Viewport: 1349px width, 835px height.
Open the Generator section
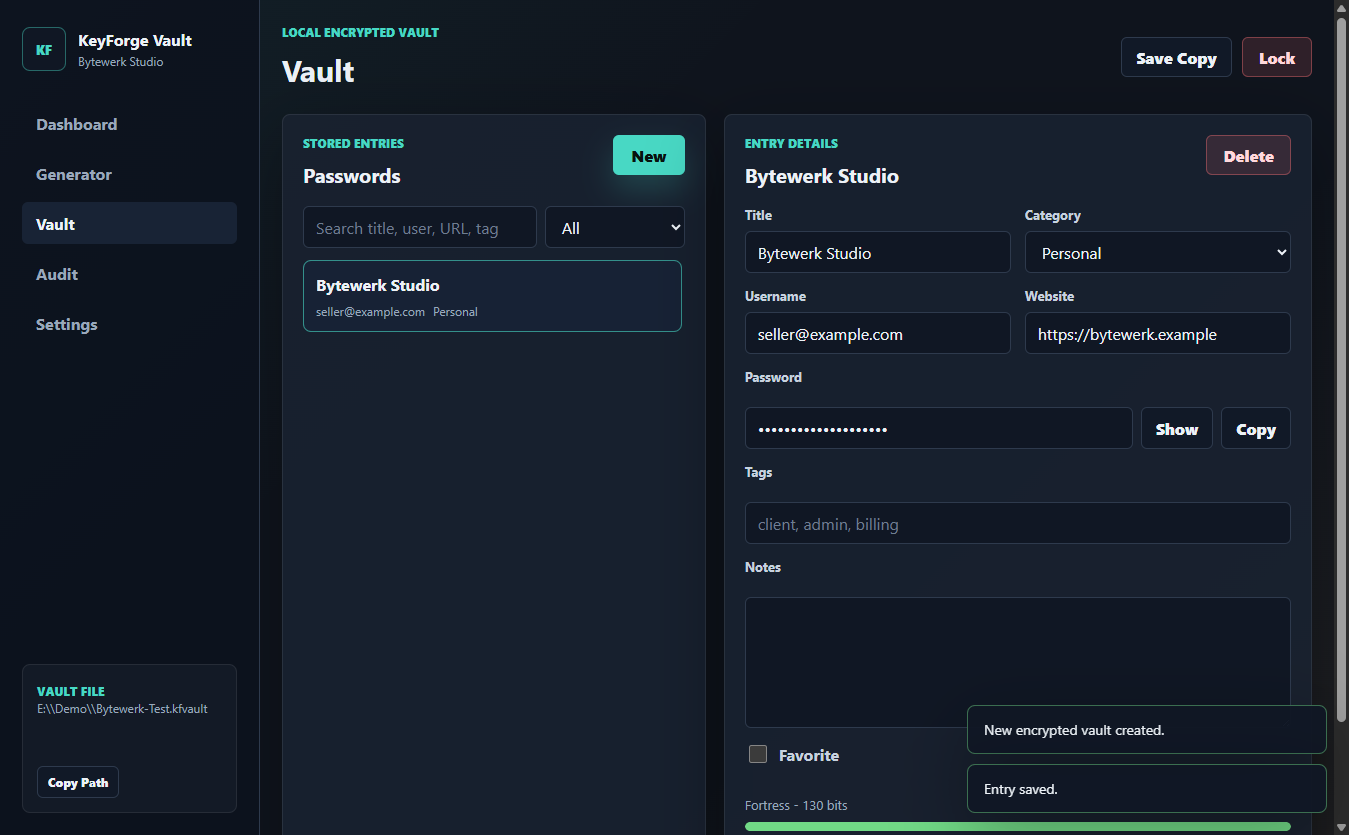pos(129,174)
